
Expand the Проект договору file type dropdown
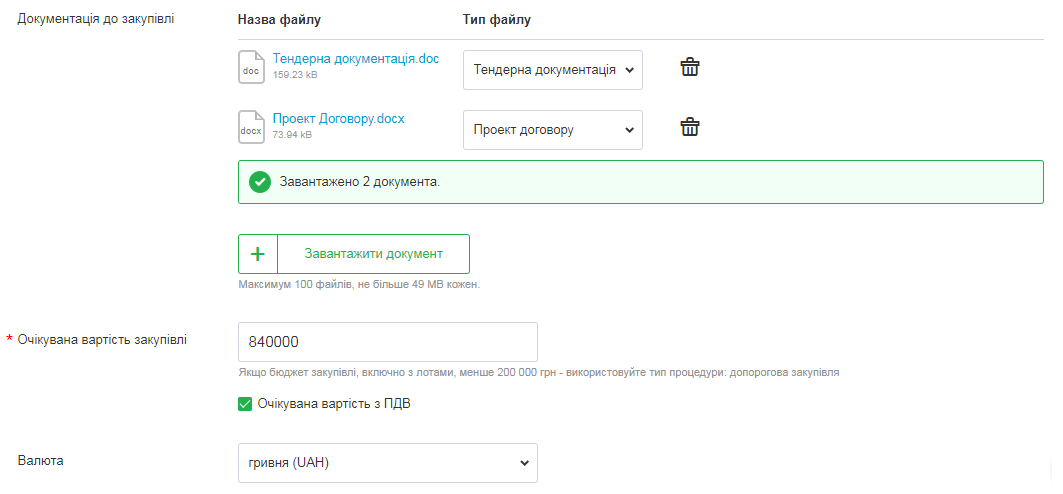pos(553,130)
